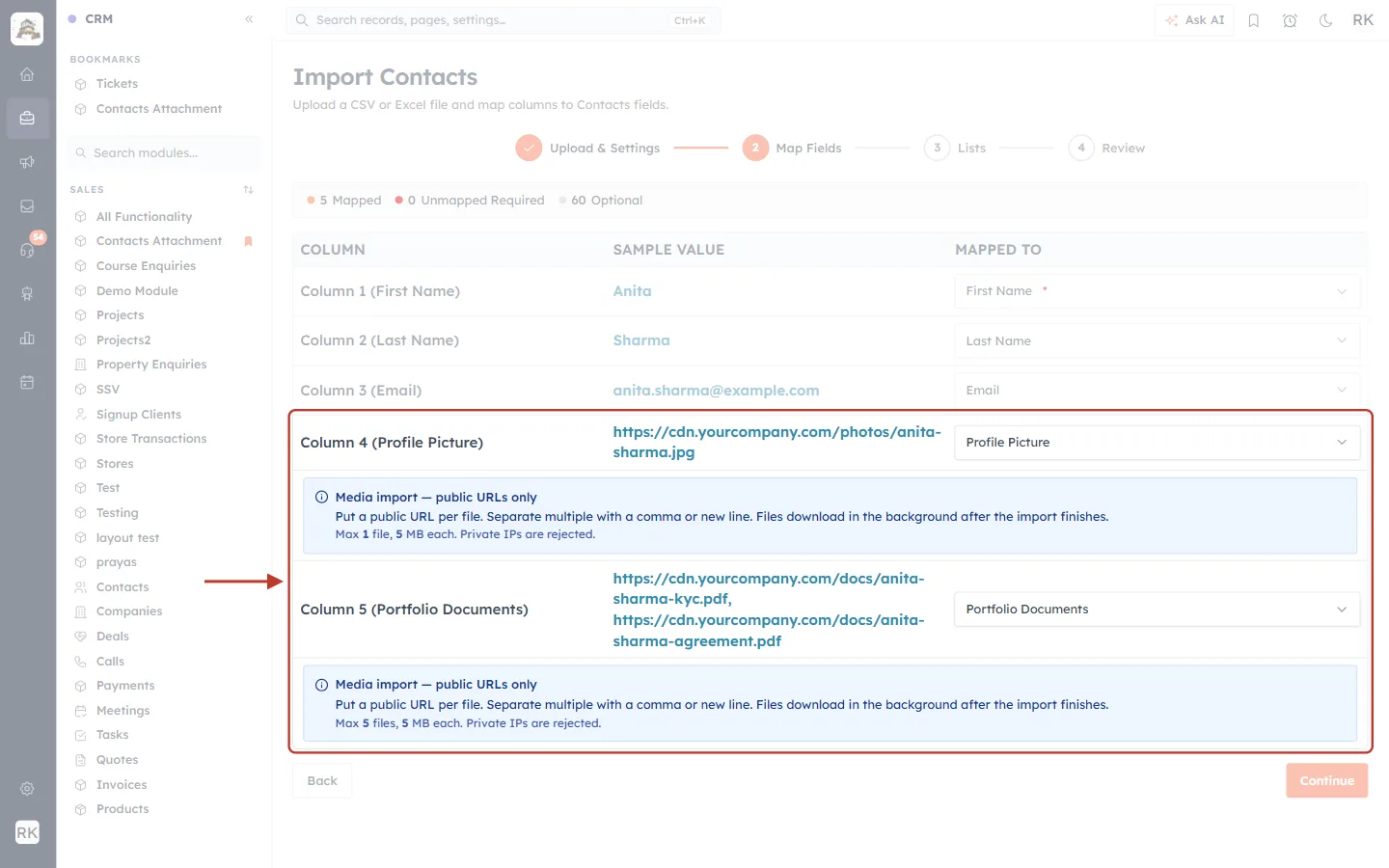Open Course Enquiries module
1389x868 pixels.
point(146,266)
